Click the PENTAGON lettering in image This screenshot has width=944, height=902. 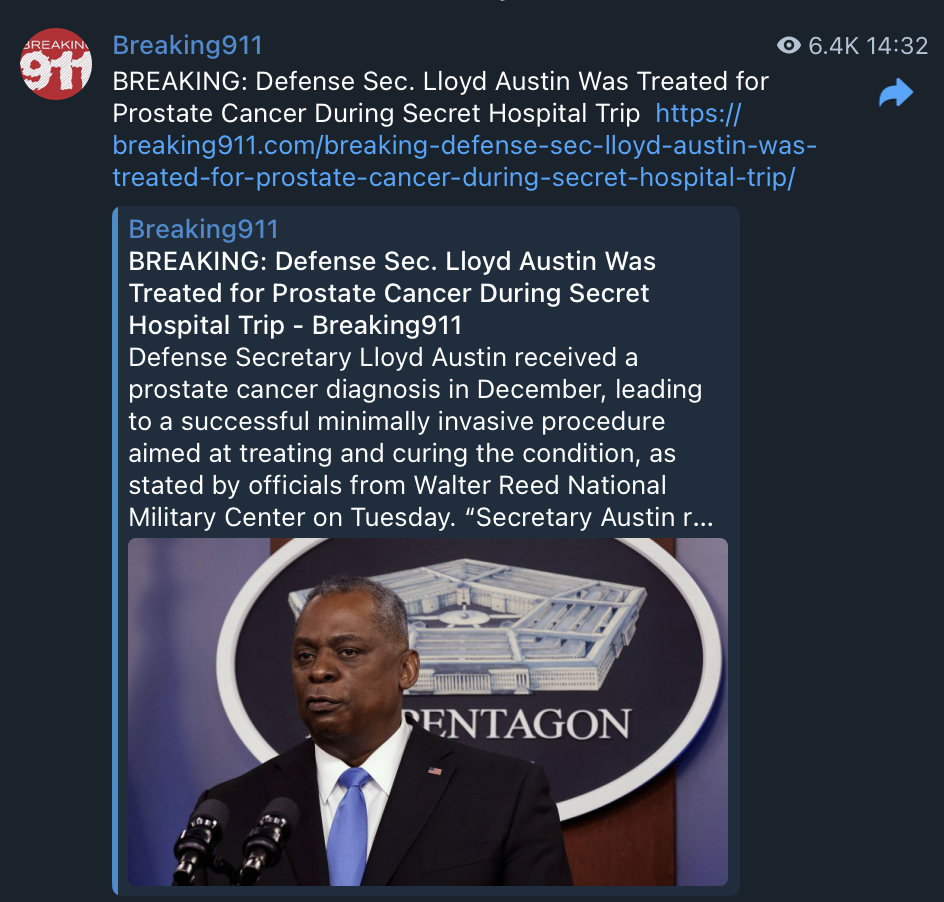pyautogui.click(x=516, y=723)
